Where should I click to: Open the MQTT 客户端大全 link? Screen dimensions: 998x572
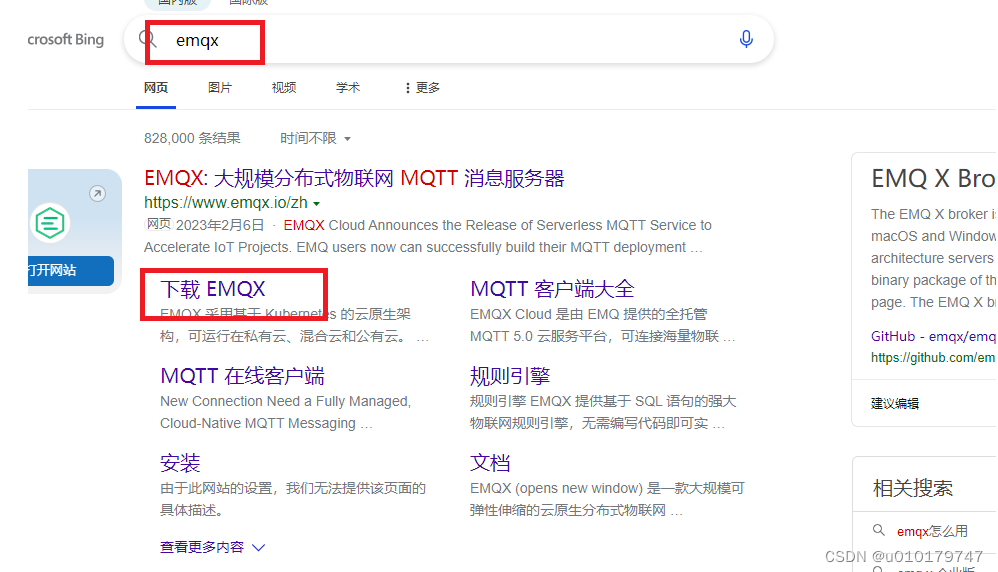[x=552, y=289]
